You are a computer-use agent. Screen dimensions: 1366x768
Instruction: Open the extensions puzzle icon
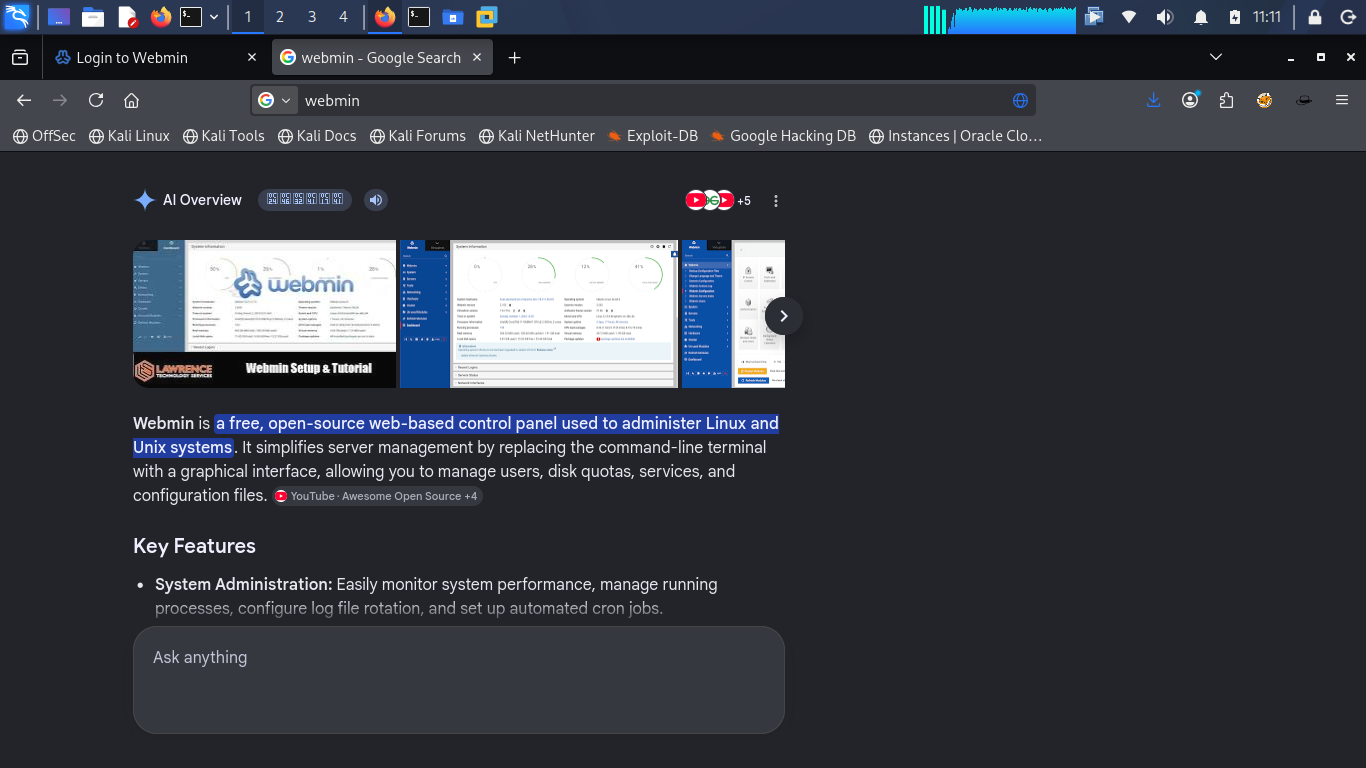1227,100
